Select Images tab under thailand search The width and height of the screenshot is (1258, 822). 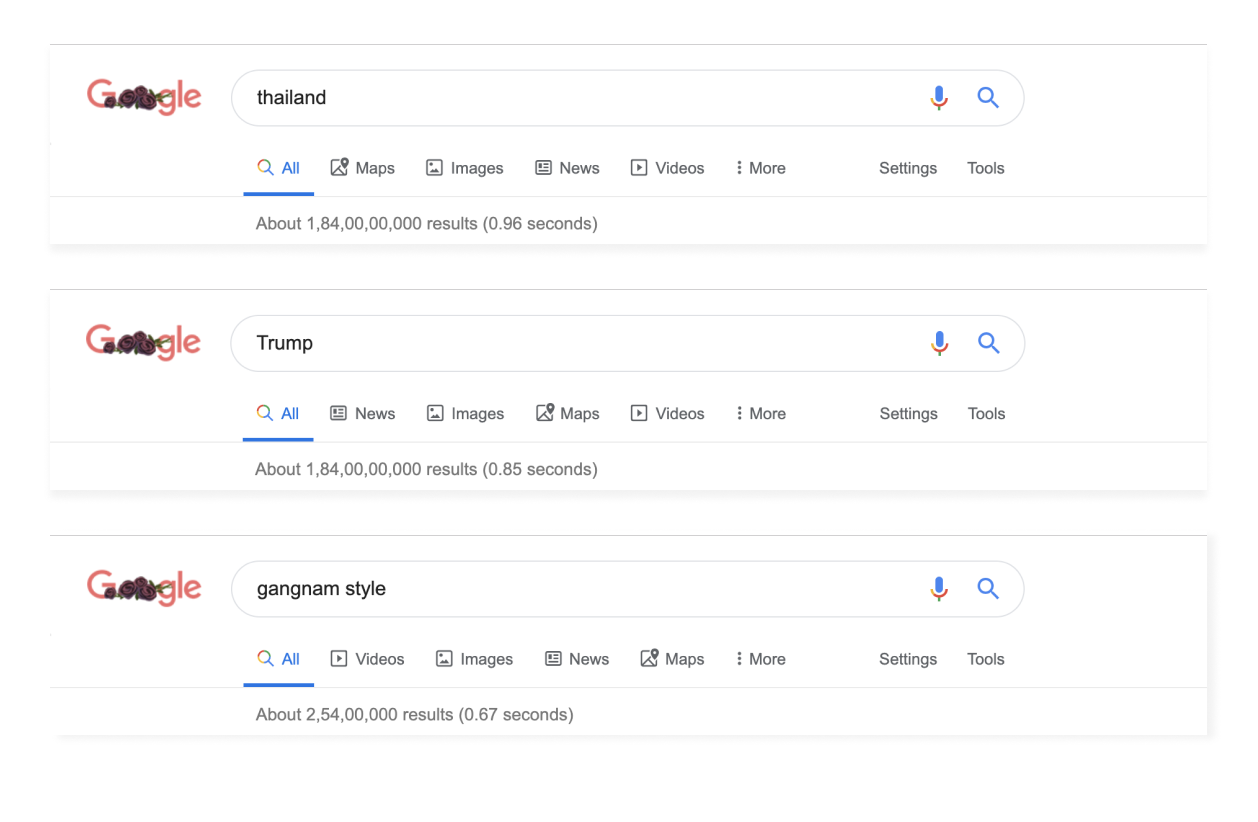point(465,168)
